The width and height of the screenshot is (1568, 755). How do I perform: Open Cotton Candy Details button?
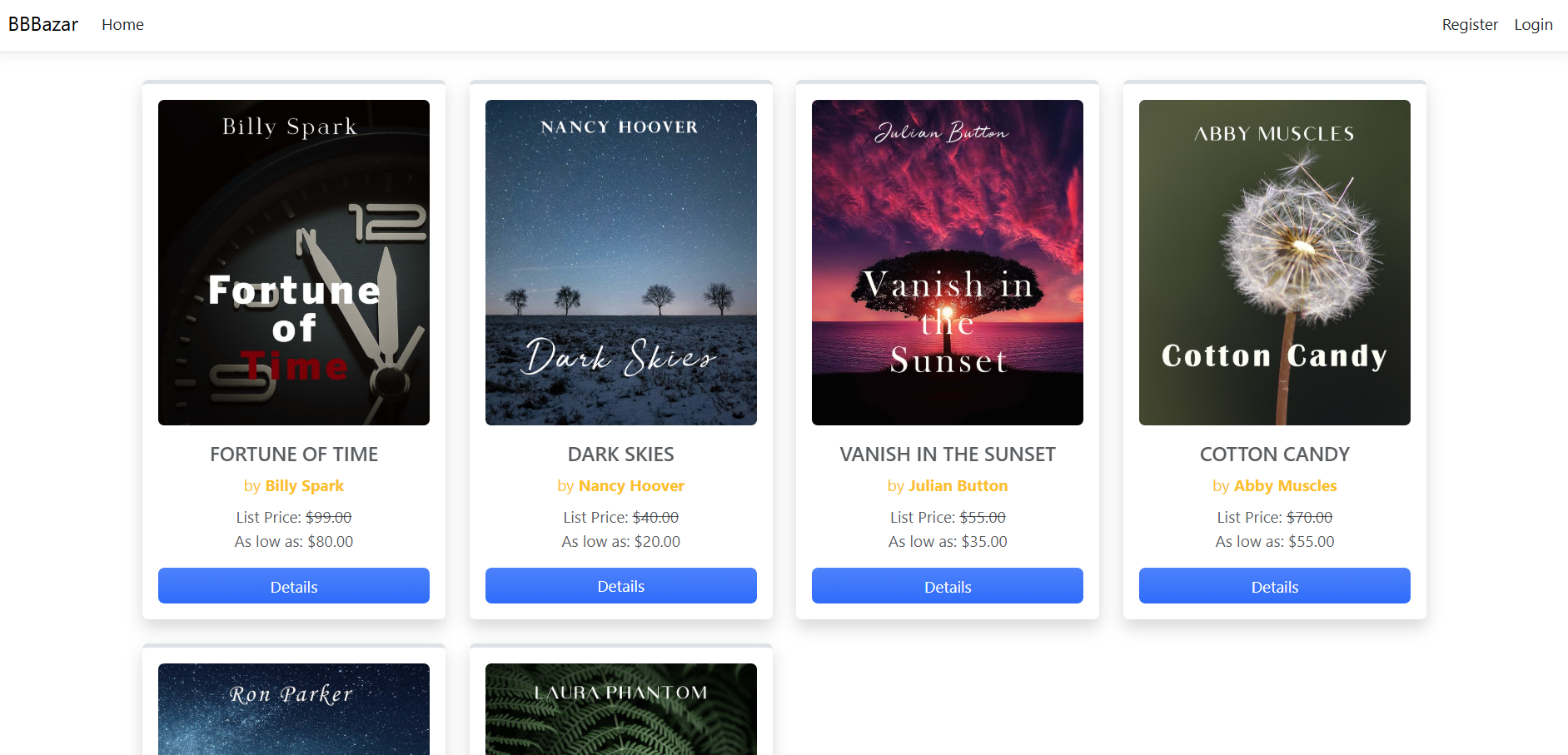(1274, 586)
